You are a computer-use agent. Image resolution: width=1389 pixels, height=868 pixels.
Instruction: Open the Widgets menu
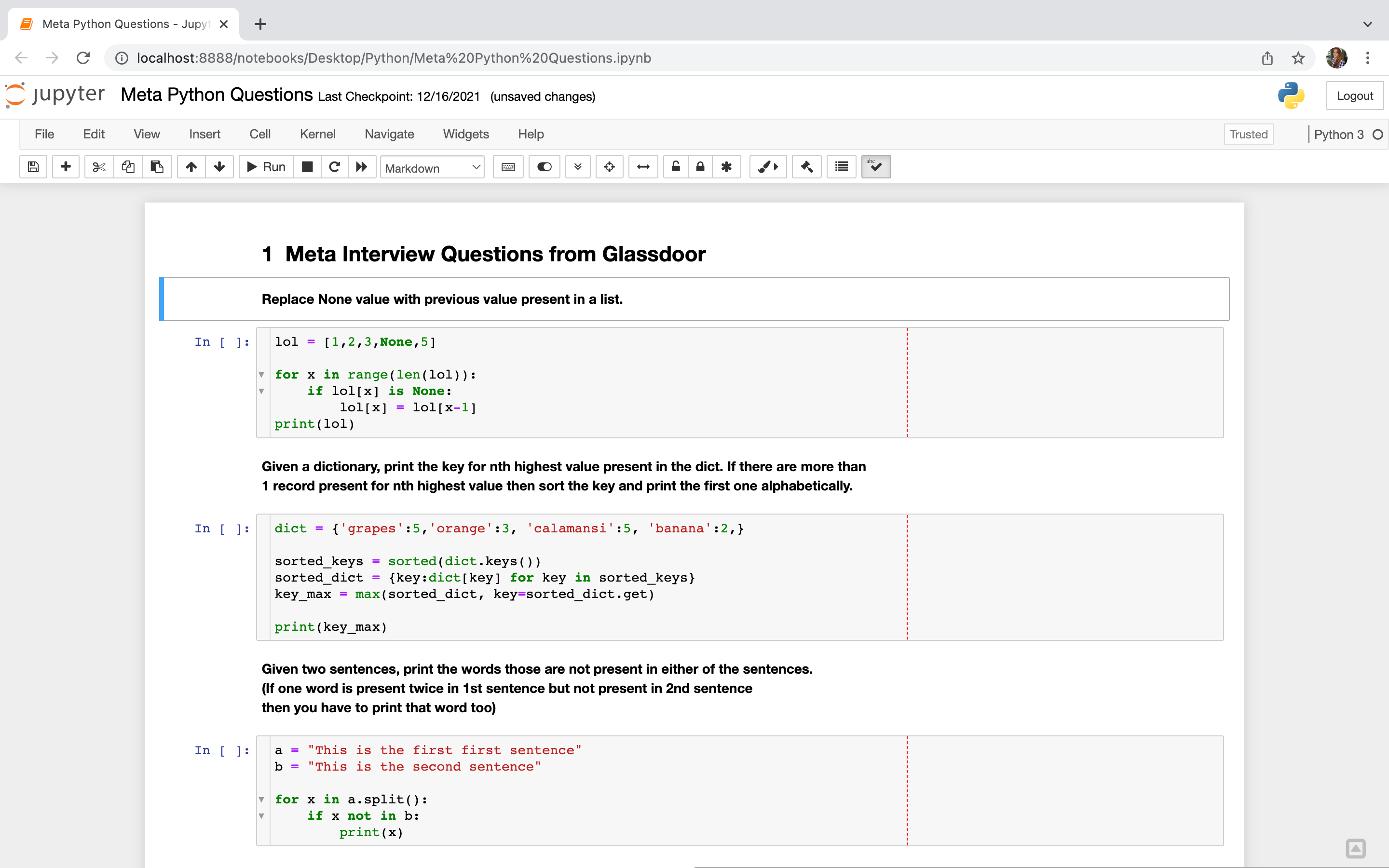point(465,135)
